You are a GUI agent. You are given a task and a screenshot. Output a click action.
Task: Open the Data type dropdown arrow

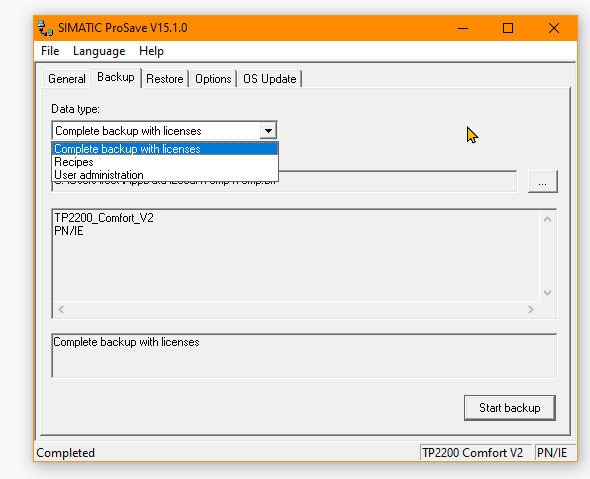[268, 131]
